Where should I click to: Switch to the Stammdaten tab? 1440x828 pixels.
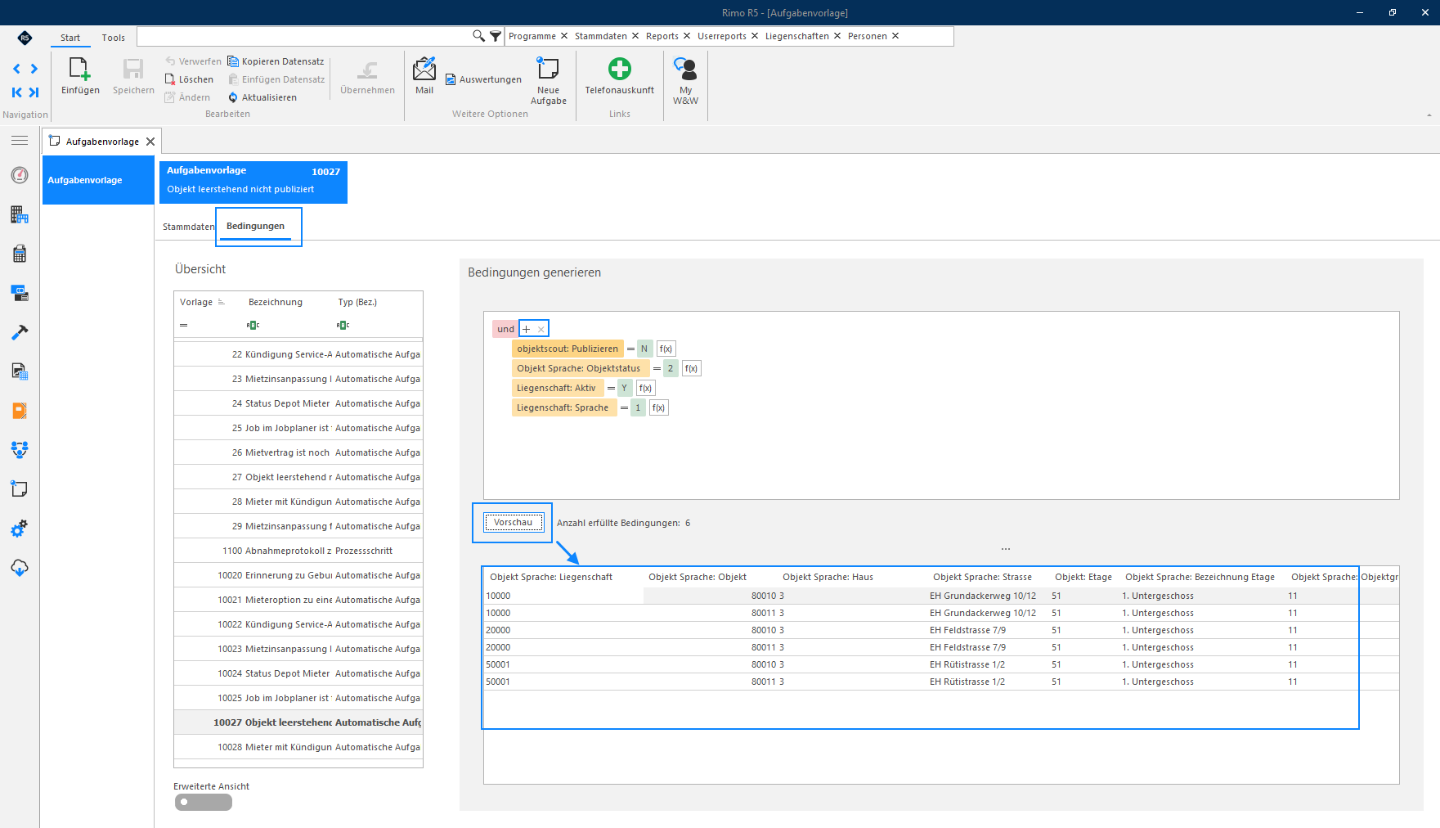188,227
